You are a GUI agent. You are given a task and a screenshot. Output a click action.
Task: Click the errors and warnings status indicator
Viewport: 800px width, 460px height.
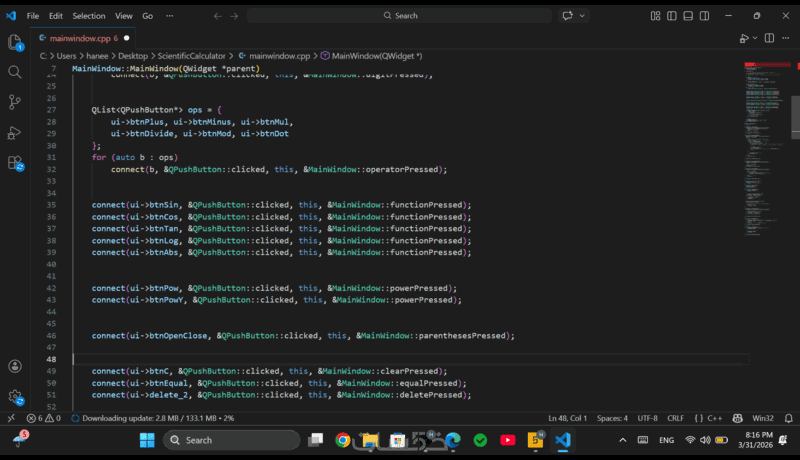(44, 418)
